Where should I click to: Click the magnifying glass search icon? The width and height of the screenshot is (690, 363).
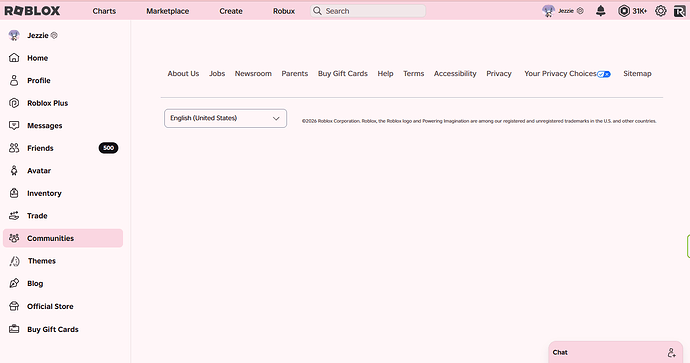click(317, 11)
